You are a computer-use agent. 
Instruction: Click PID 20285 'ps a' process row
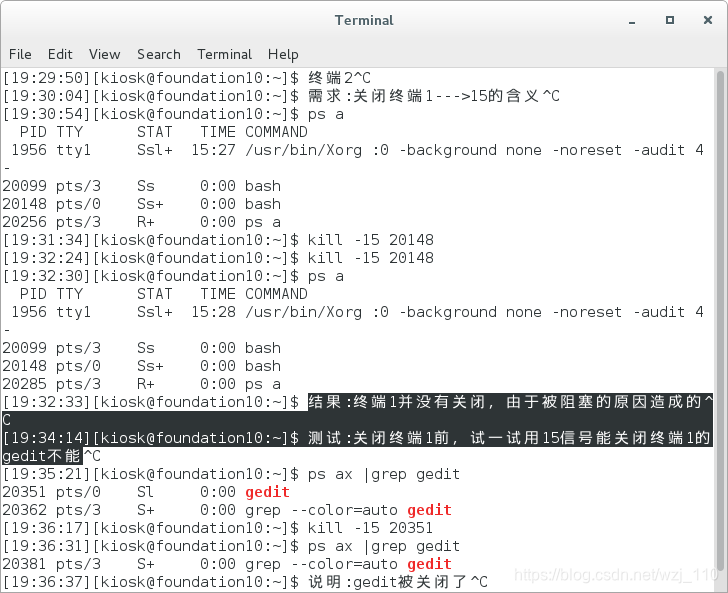142,384
